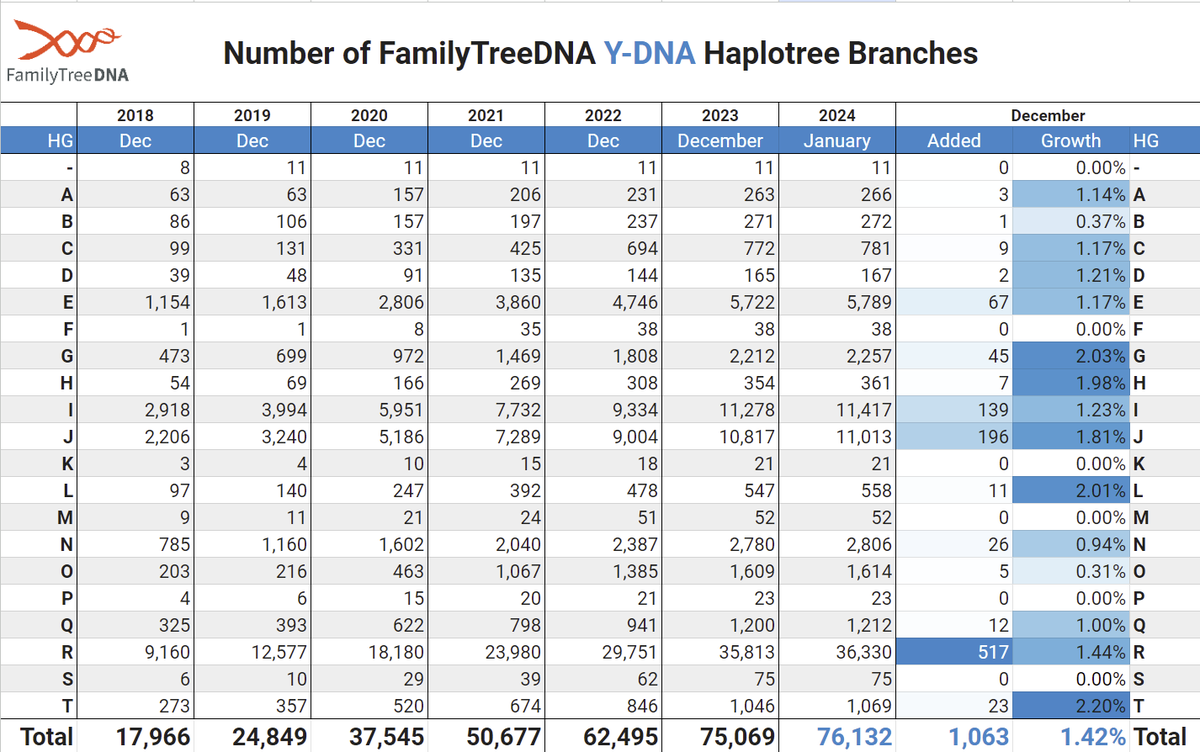Click cell 4,746 in row E
The image size is (1200, 752).
[x=603, y=301]
